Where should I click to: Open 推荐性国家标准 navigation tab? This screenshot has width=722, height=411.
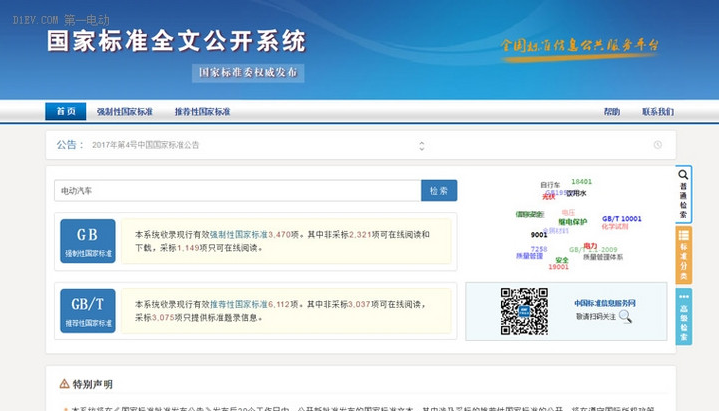(202, 112)
